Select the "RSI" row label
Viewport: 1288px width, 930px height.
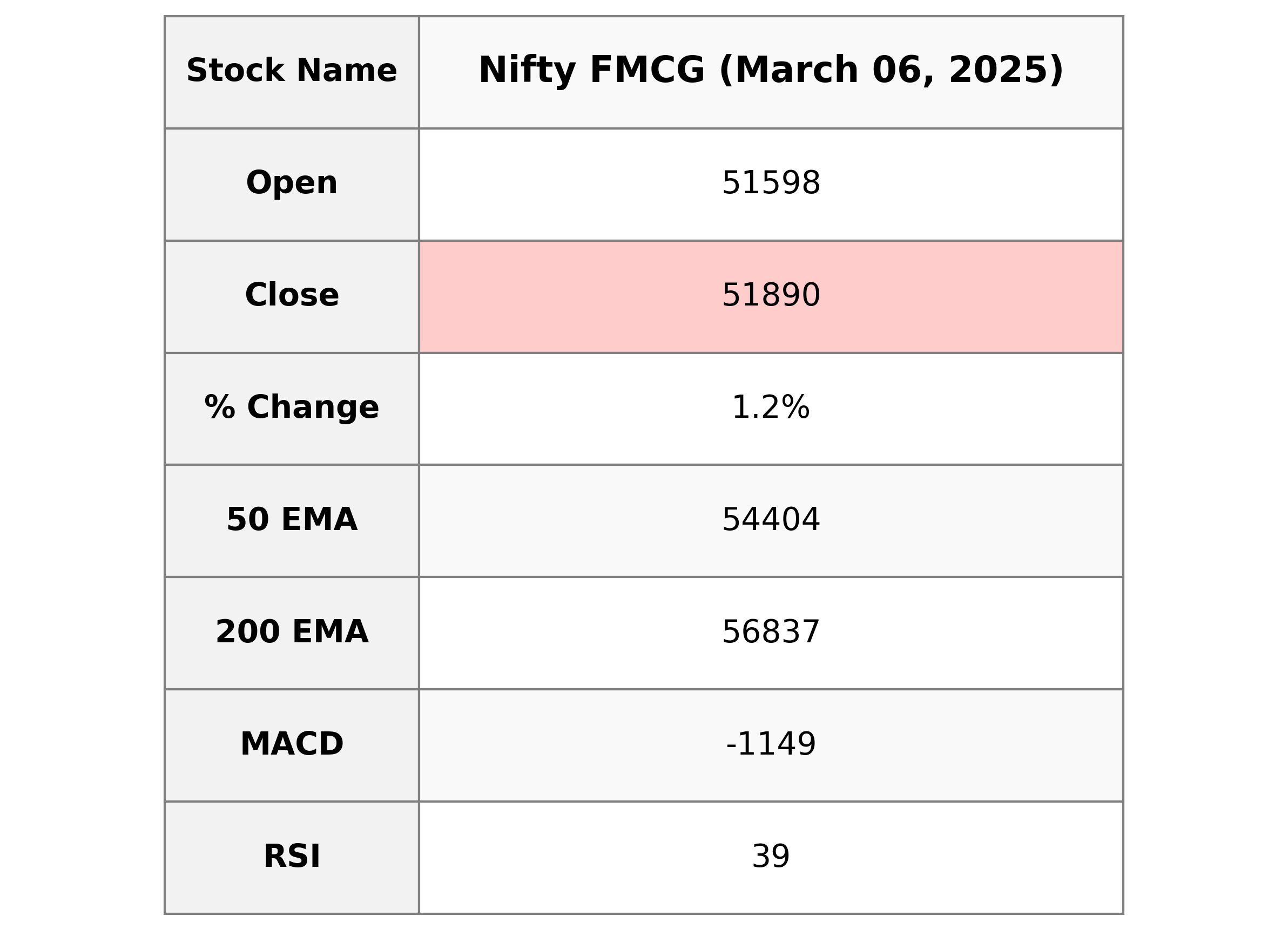(291, 857)
